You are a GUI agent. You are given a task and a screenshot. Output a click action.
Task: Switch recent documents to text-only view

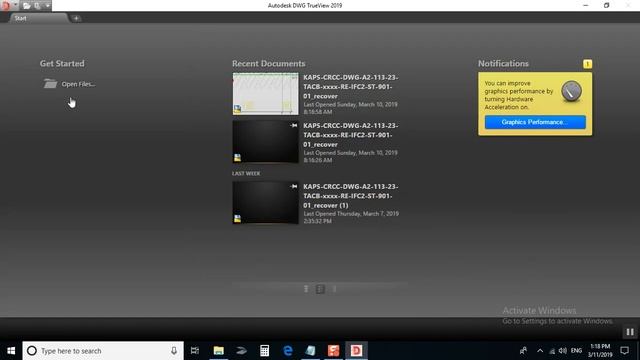coord(334,289)
